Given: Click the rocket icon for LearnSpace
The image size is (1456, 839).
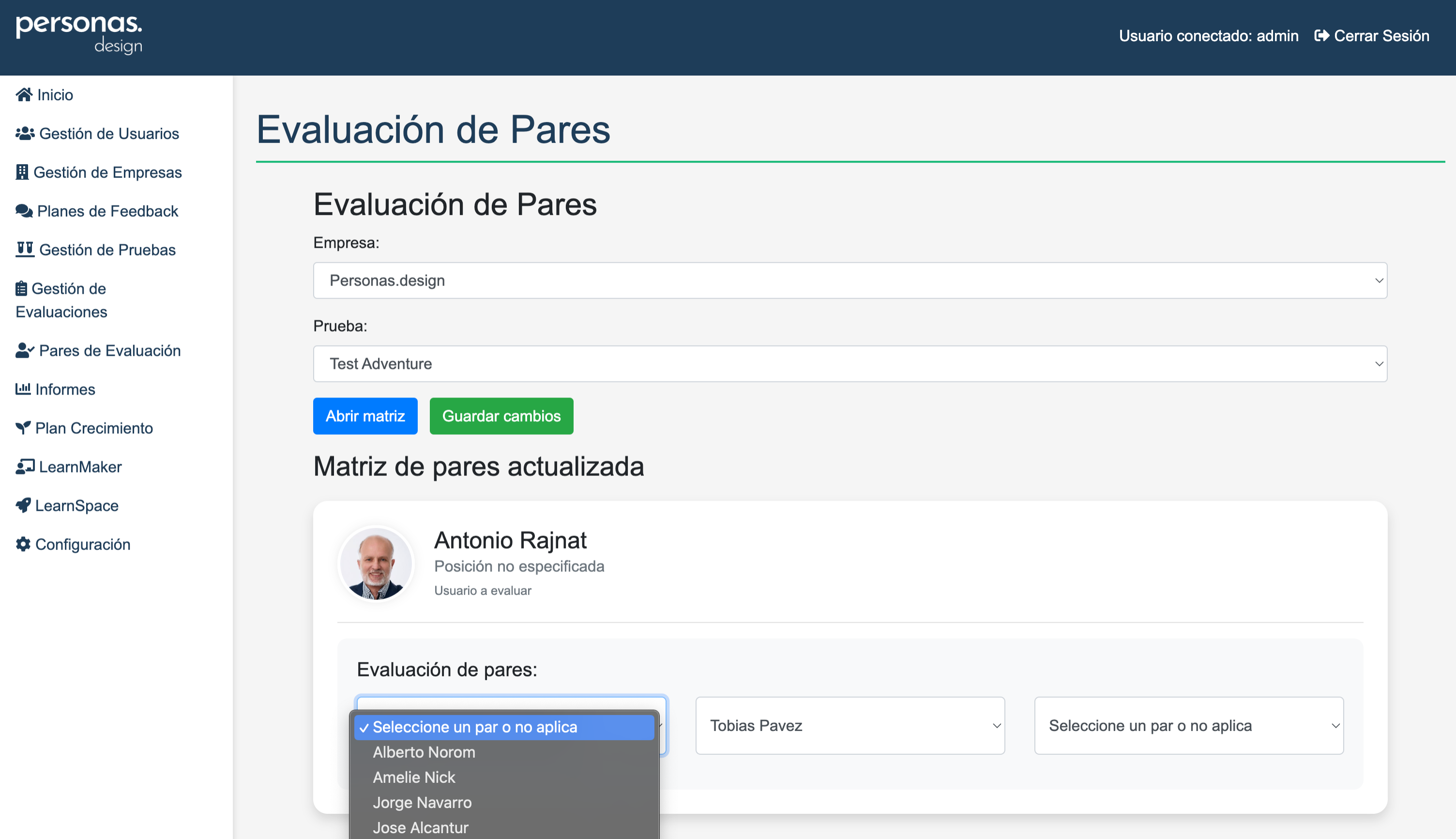Looking at the screenshot, I should pyautogui.click(x=23, y=505).
